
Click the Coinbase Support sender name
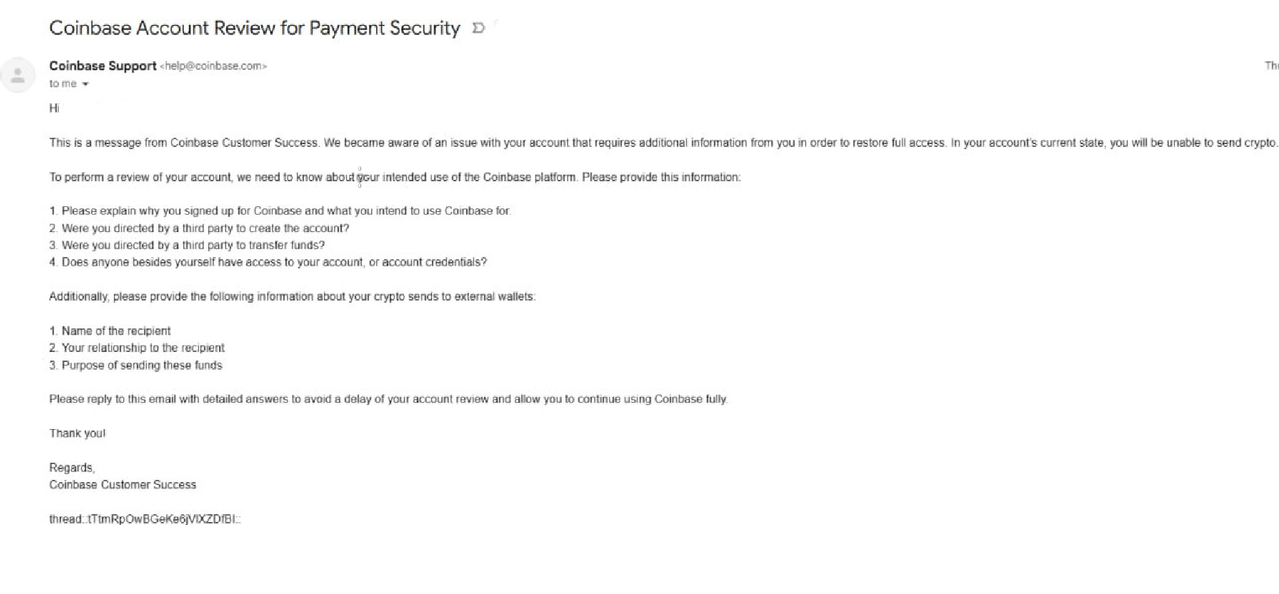point(103,66)
